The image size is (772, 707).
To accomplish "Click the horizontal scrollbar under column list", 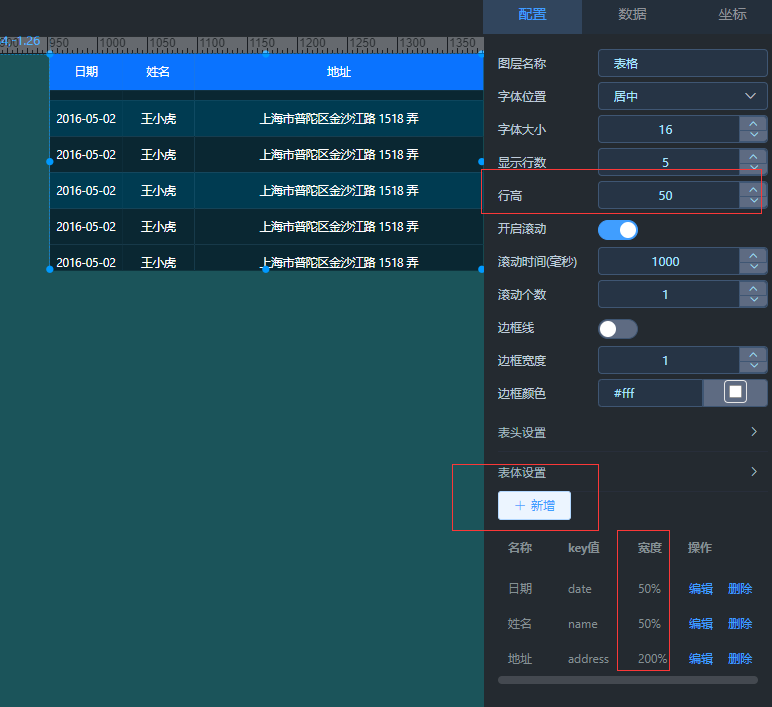I will click(627, 680).
